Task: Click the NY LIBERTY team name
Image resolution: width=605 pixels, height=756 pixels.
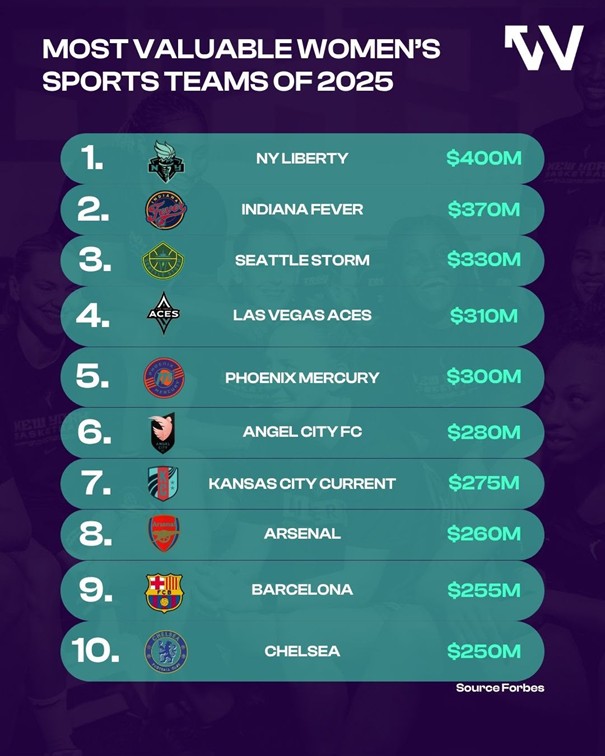Action: tap(302, 158)
